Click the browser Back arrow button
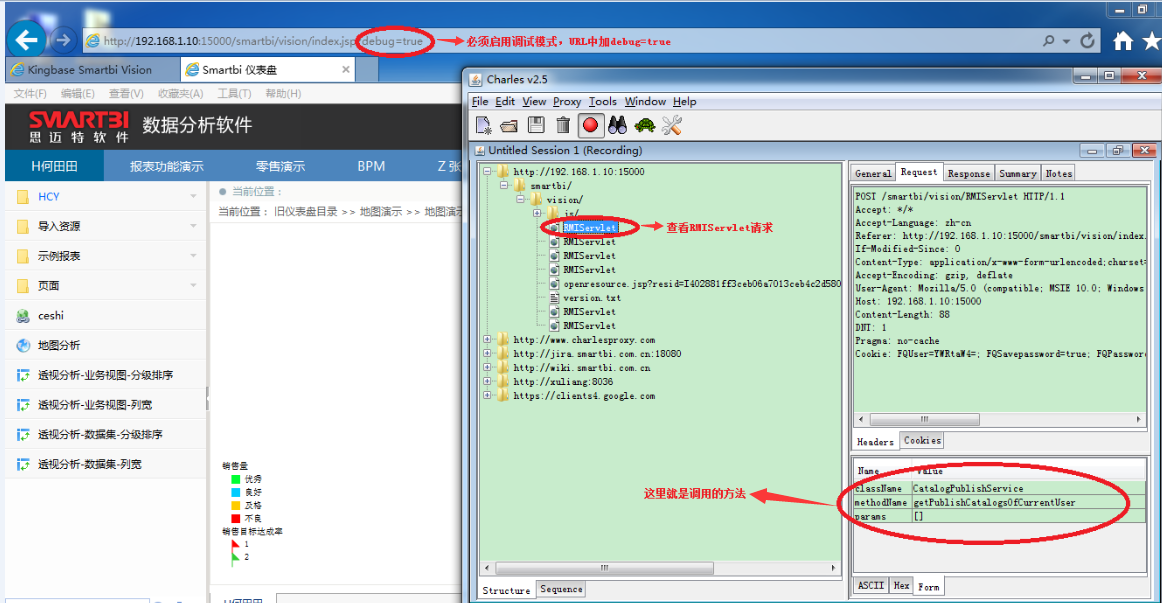Screen dimensions: 1162x603 coord(26,40)
